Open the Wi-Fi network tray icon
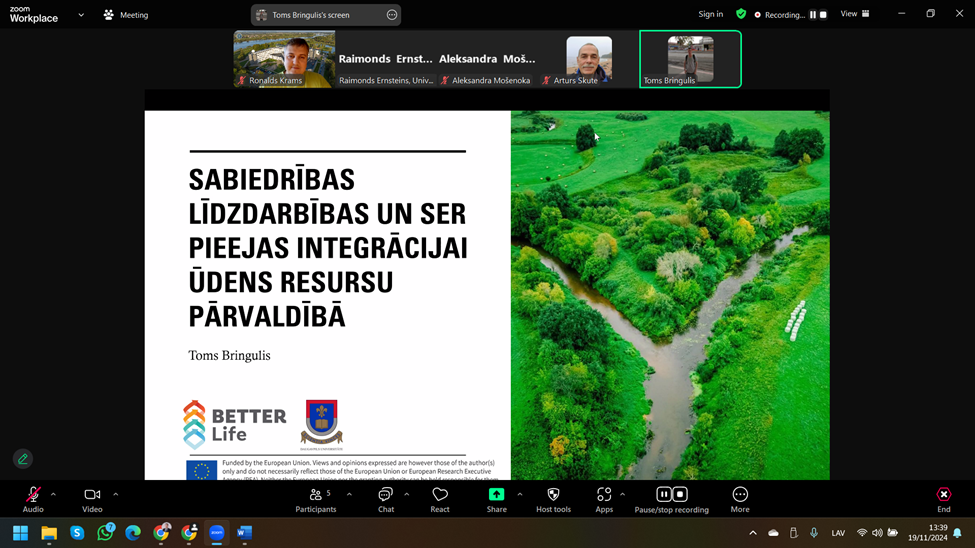The image size is (975, 548). (862, 533)
